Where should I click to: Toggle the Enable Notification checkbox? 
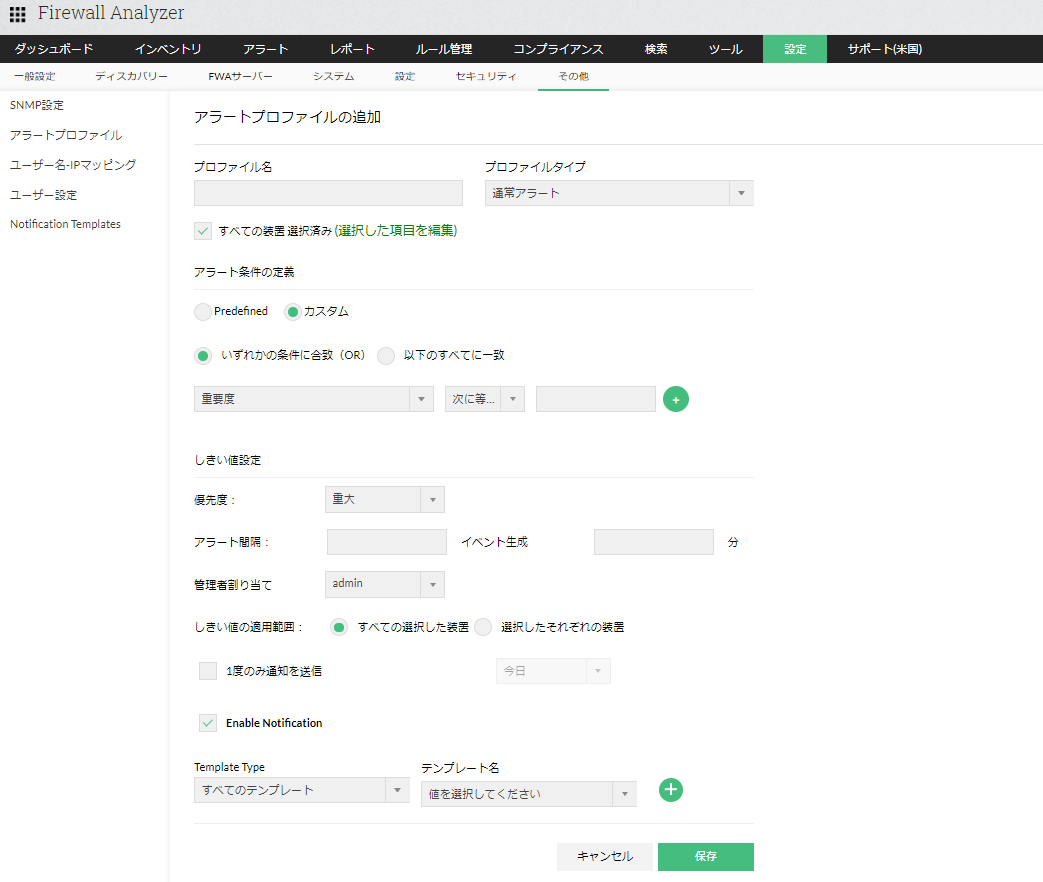(208, 723)
